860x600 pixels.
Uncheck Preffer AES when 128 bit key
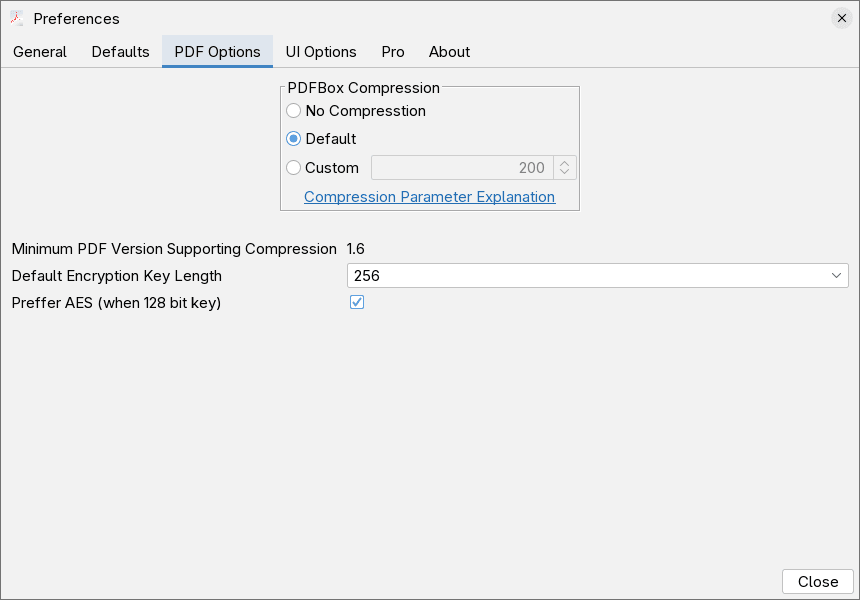[357, 302]
